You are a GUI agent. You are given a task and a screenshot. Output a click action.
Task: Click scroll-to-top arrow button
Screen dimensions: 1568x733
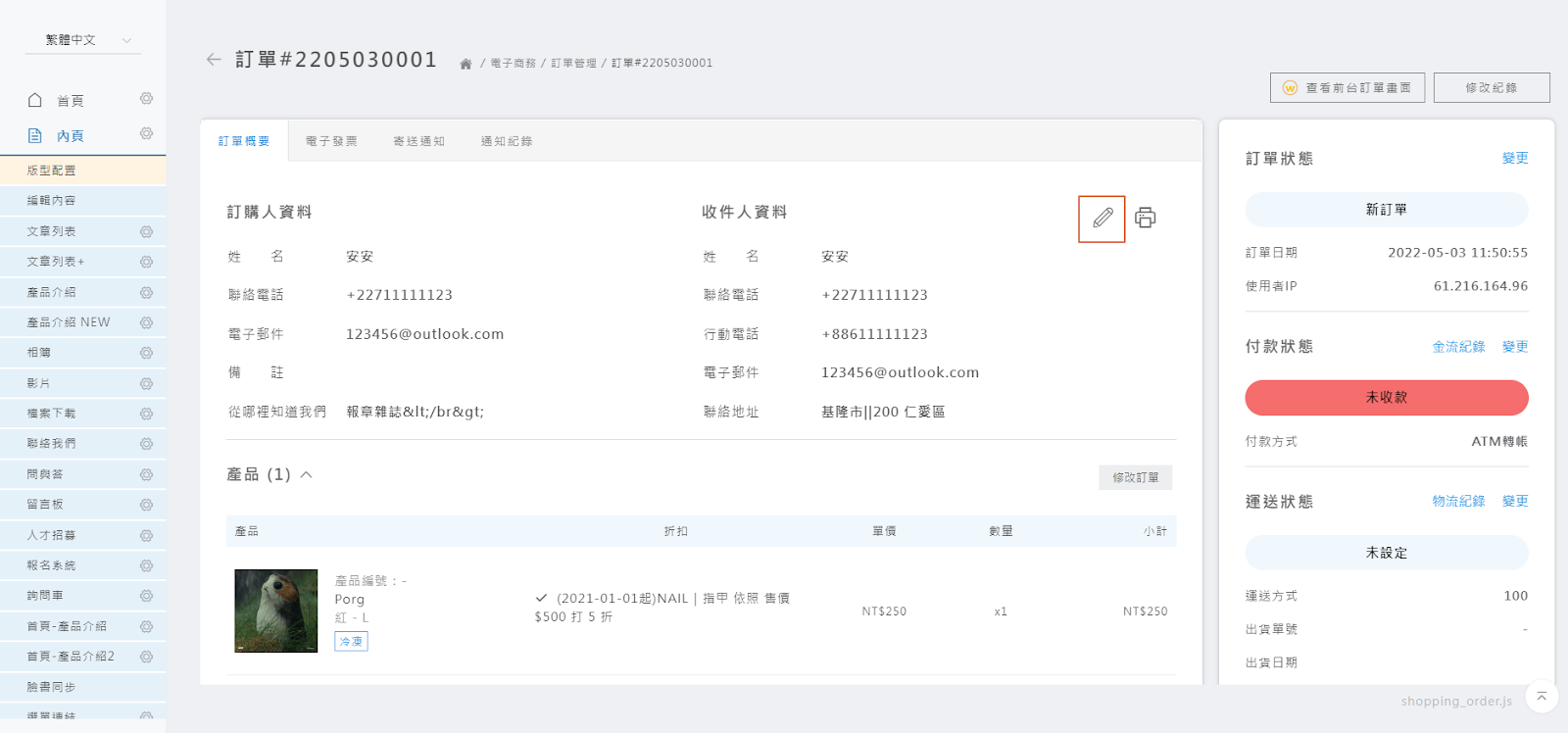click(1541, 697)
